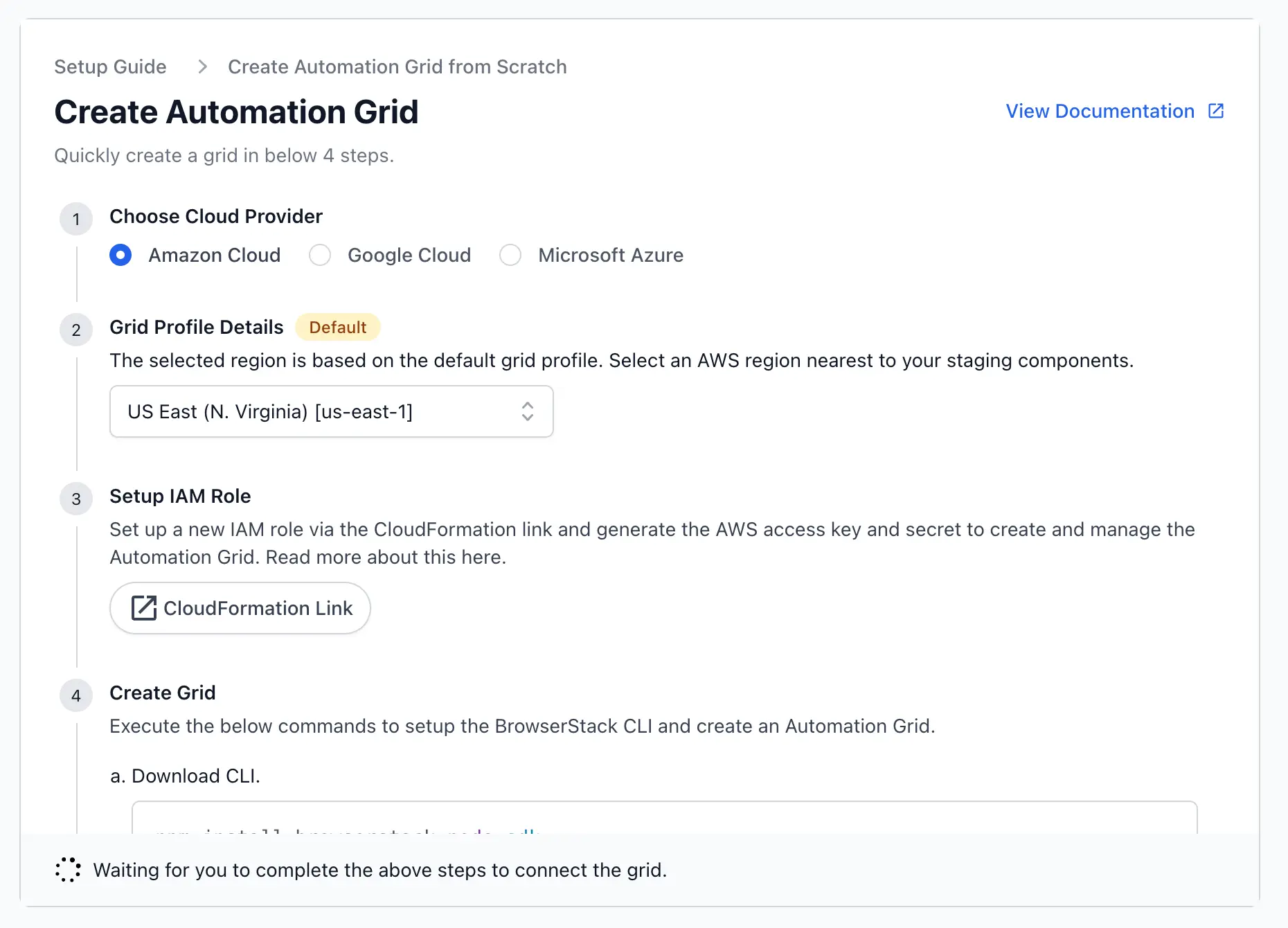Image resolution: width=1288 pixels, height=928 pixels.
Task: Open the View Documentation link
Action: (x=1100, y=111)
